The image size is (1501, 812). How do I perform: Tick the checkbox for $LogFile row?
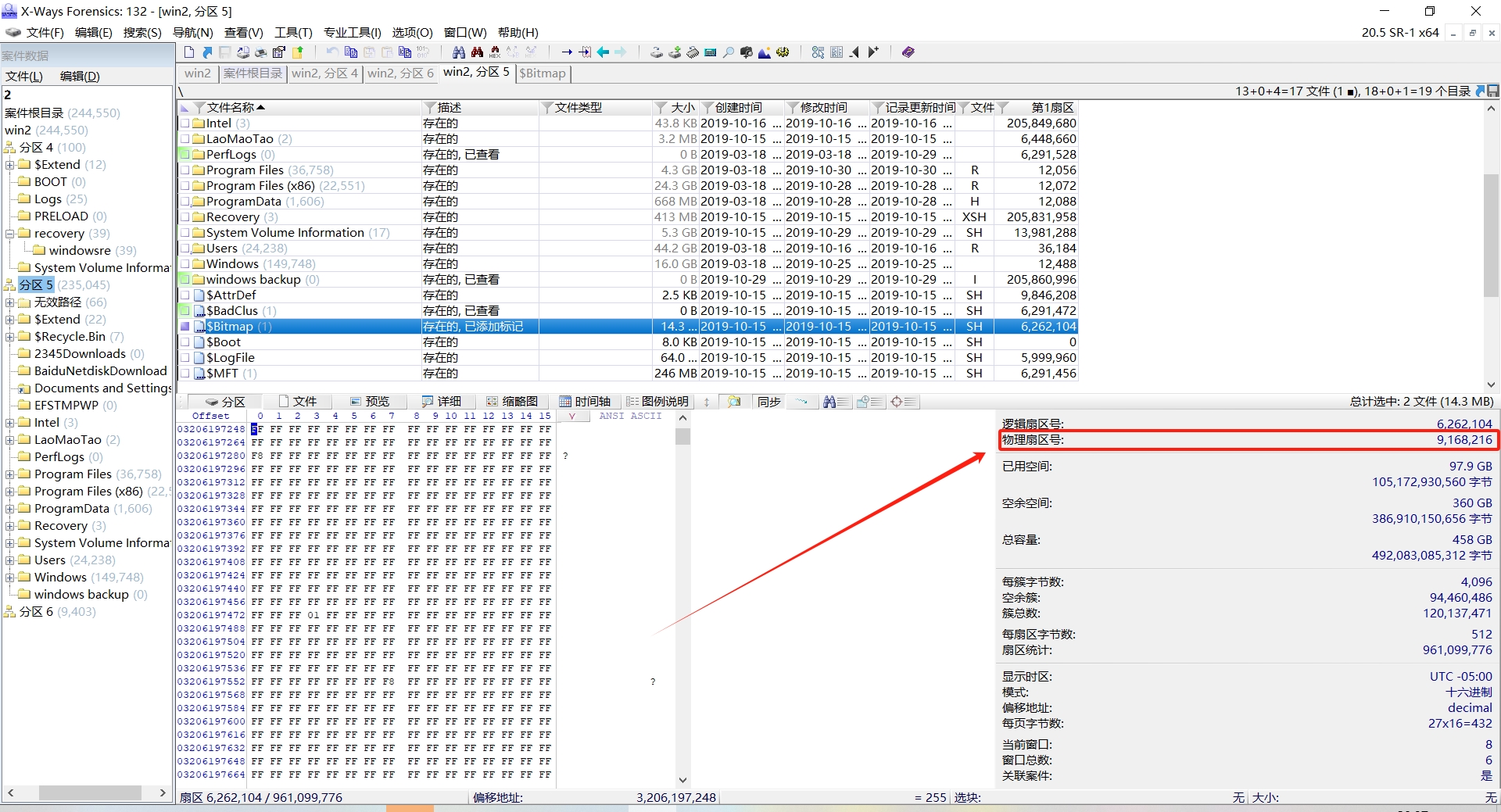pyautogui.click(x=185, y=358)
